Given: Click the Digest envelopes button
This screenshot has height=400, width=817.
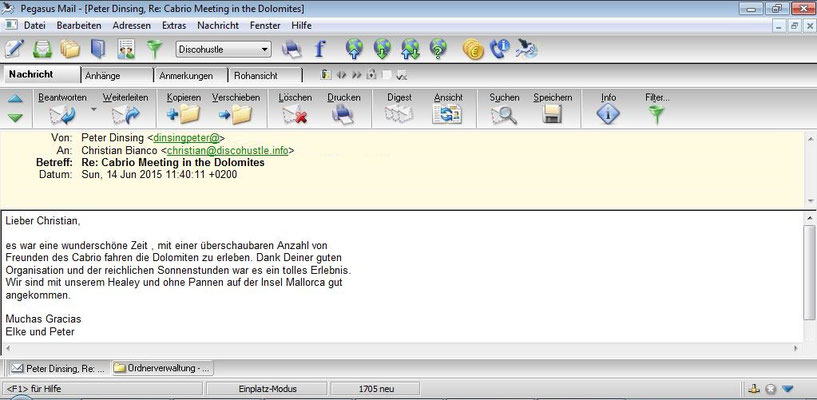Looking at the screenshot, I should 399,109.
